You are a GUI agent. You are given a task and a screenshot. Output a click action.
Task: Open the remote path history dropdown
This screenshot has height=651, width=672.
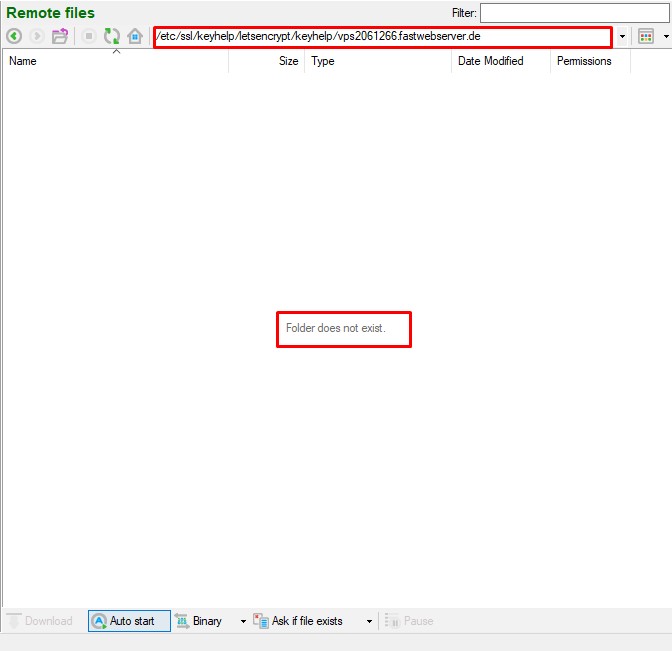point(623,37)
